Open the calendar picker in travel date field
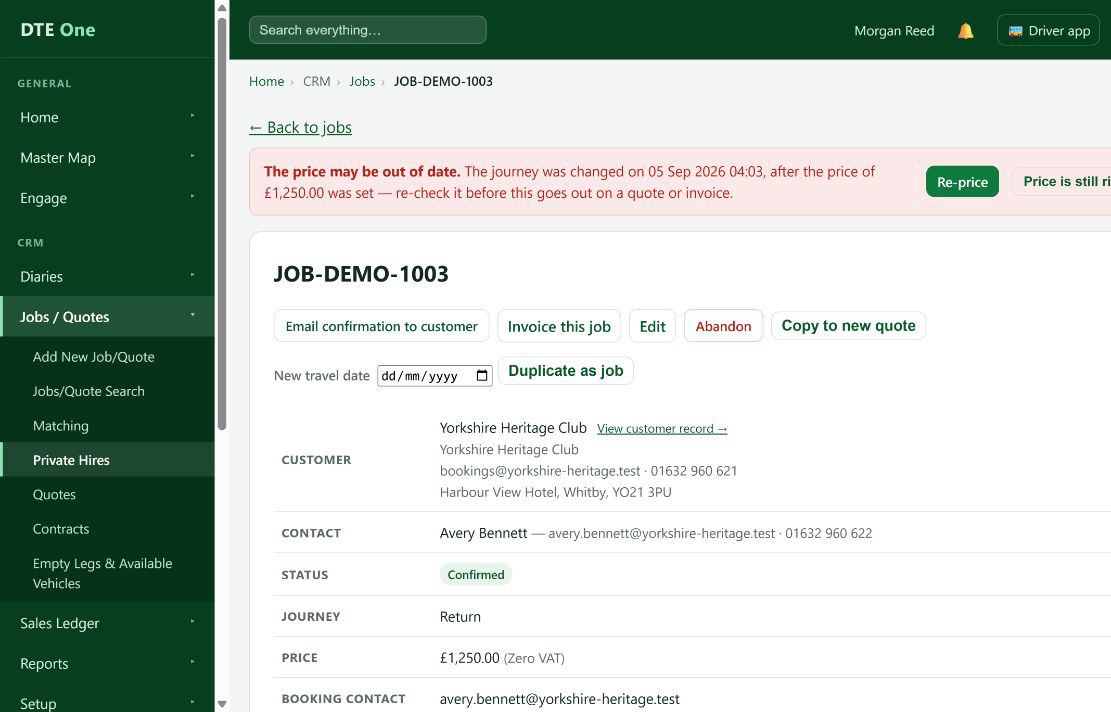Viewport: 1111px width, 712px height. [482, 375]
